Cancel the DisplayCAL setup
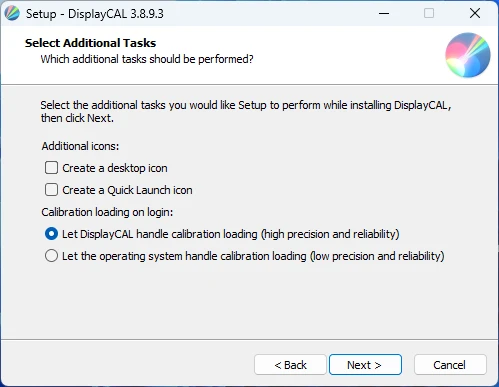The height and width of the screenshot is (387, 499). [450, 365]
